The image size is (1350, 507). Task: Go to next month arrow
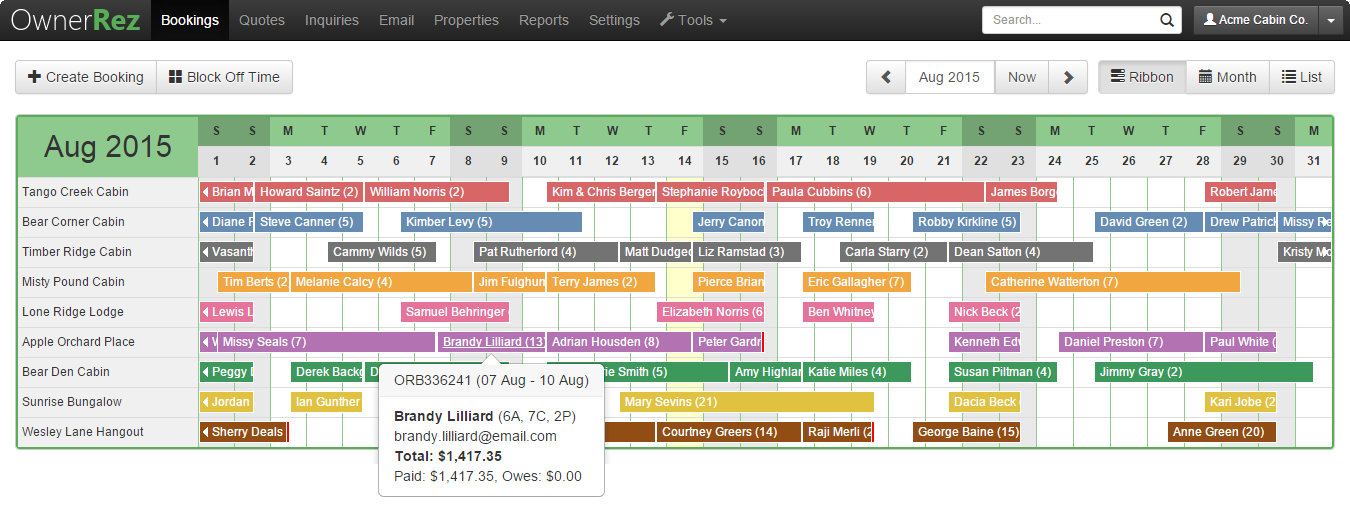[1068, 77]
